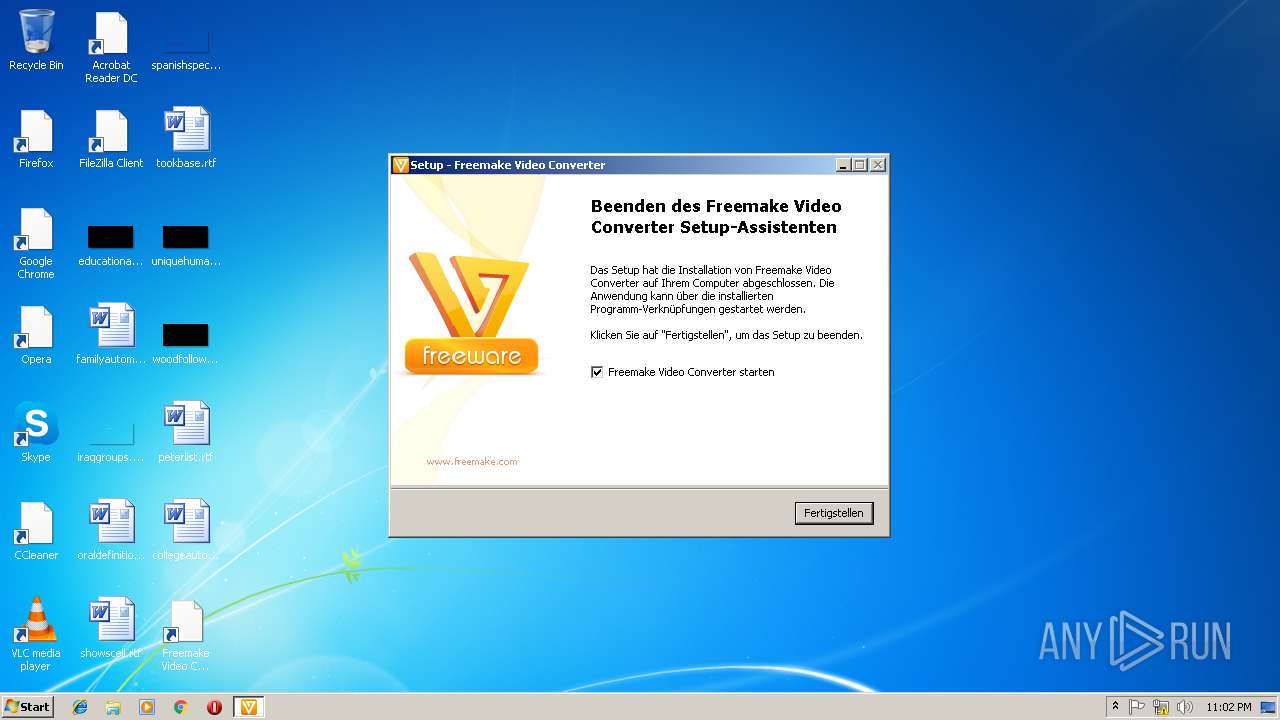Select the Skype shortcut
The width and height of the screenshot is (1280, 720).
coord(36,432)
